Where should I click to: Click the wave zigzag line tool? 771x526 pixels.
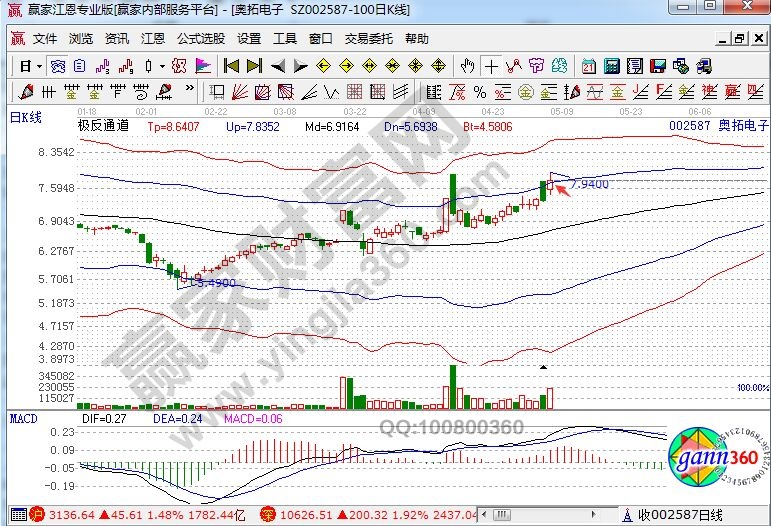(x=331, y=91)
